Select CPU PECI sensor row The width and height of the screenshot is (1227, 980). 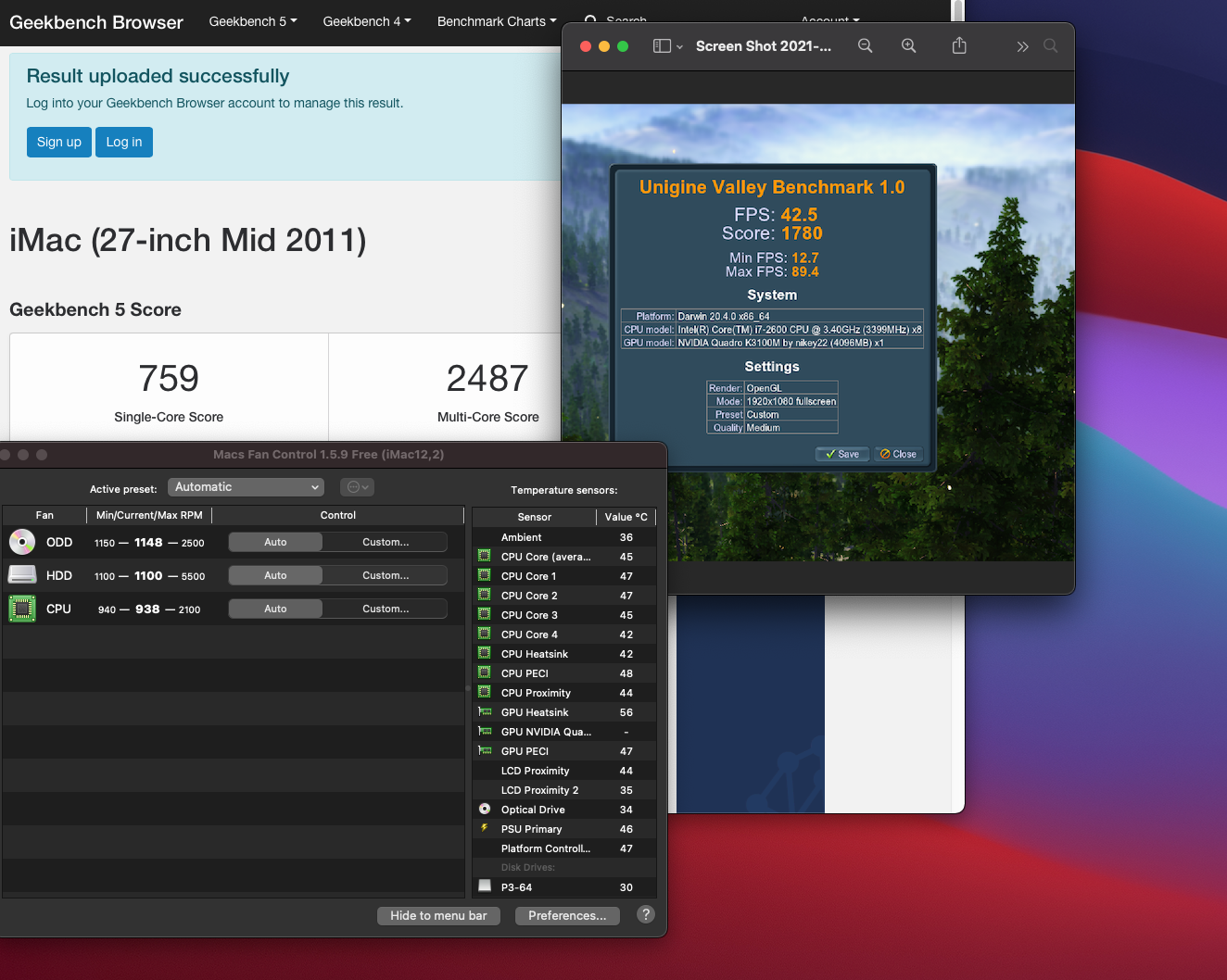[564, 673]
